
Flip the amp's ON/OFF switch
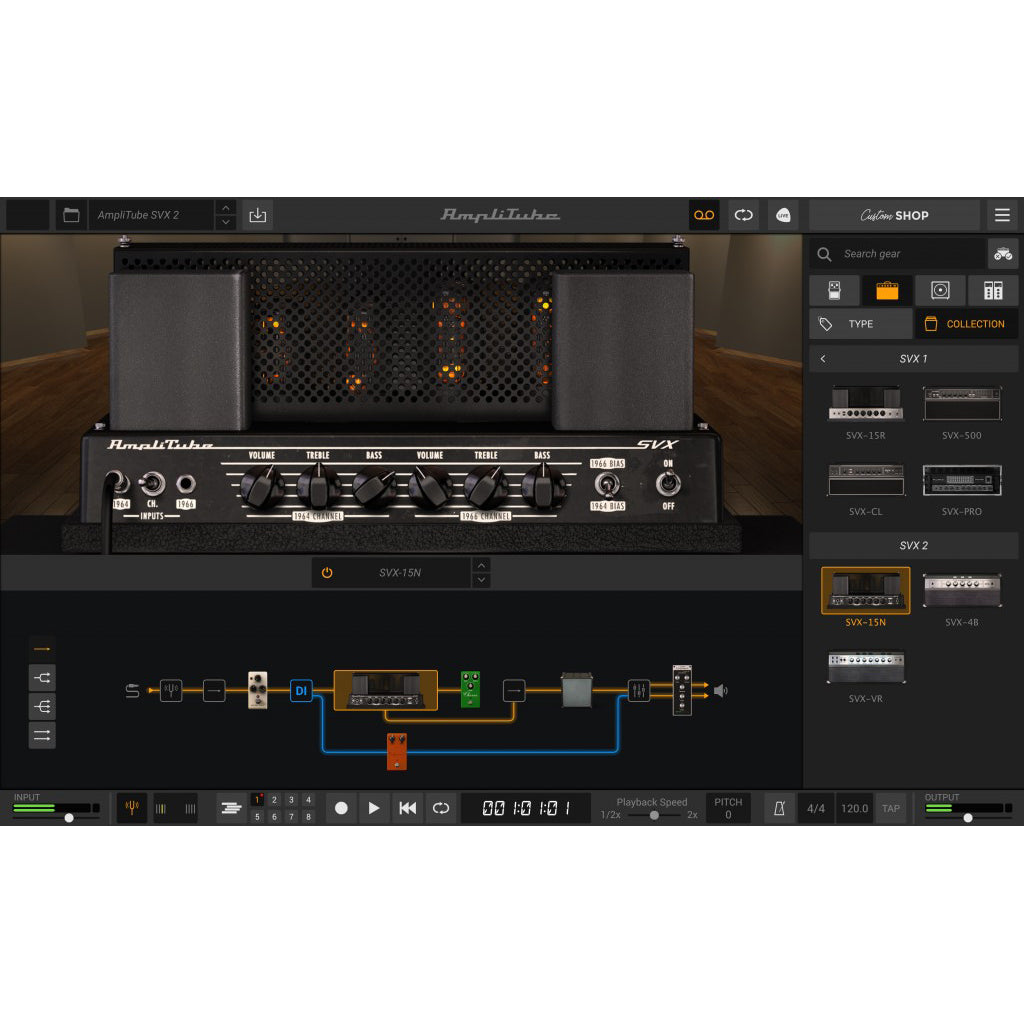[668, 484]
